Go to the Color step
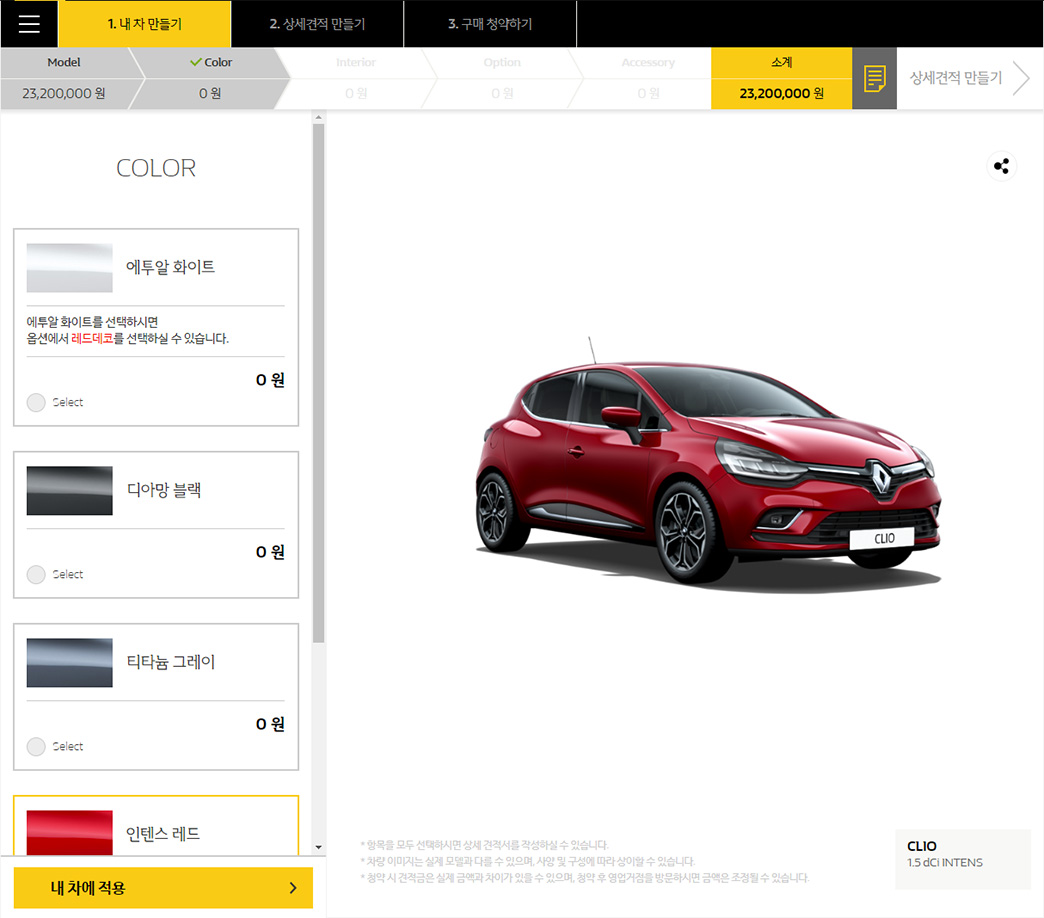Viewport: 1044px width, 918px height. point(210,78)
